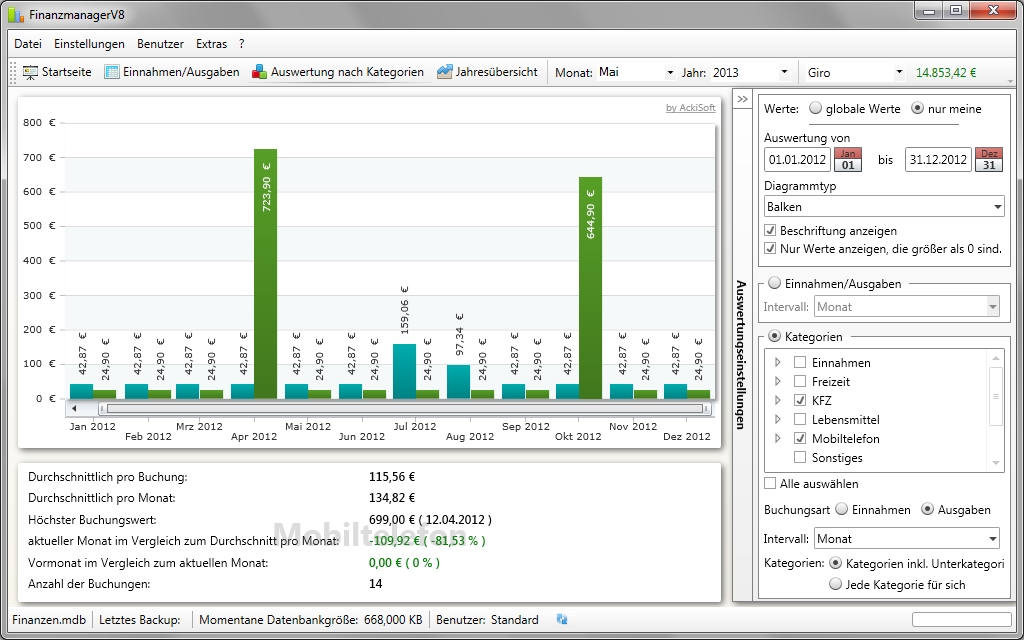
Task: Select Buchungsart Einnahmen radio button
Action: point(842,509)
